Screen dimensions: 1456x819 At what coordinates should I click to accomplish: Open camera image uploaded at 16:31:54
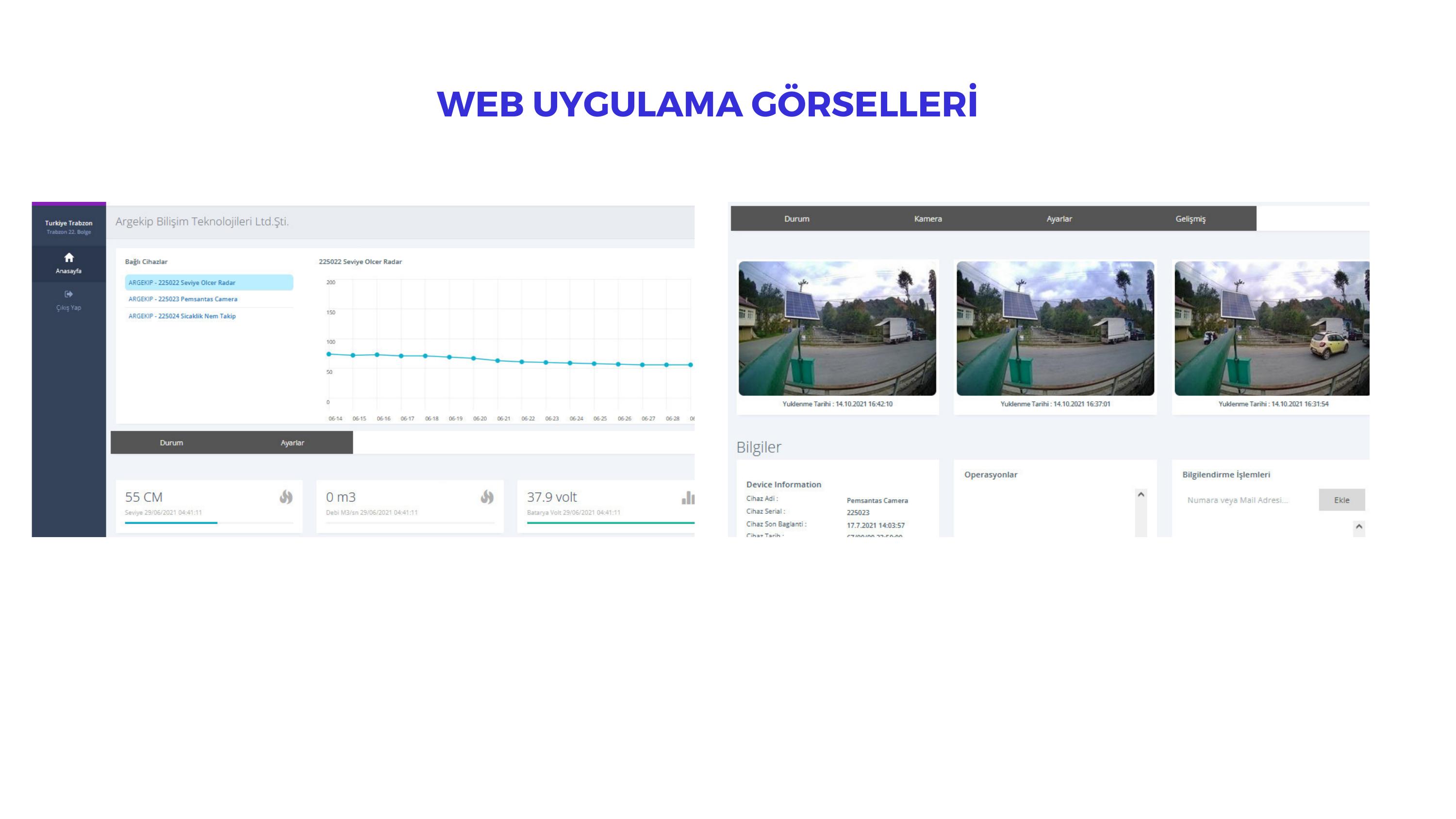(1272, 328)
